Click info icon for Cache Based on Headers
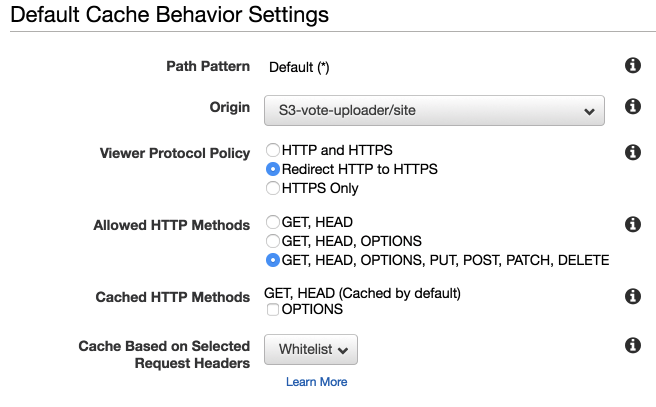This screenshot has width=656, height=407. point(632,345)
